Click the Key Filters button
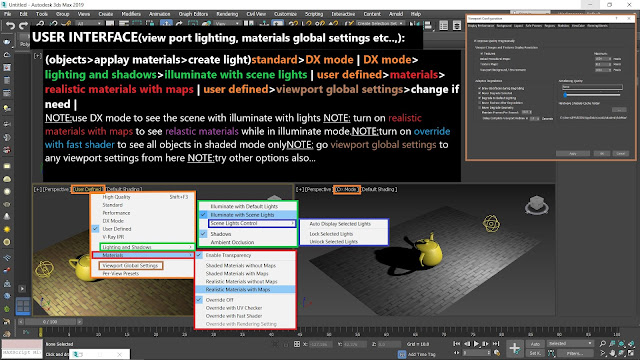 [575, 353]
